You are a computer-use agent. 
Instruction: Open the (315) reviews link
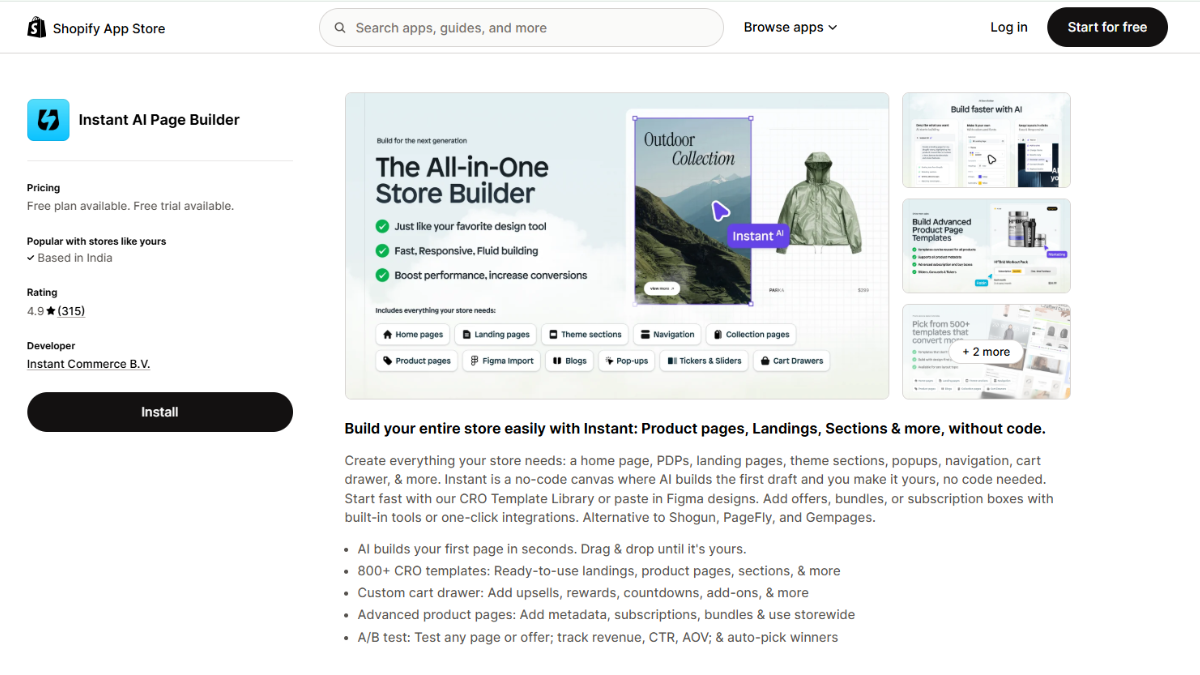pos(71,311)
